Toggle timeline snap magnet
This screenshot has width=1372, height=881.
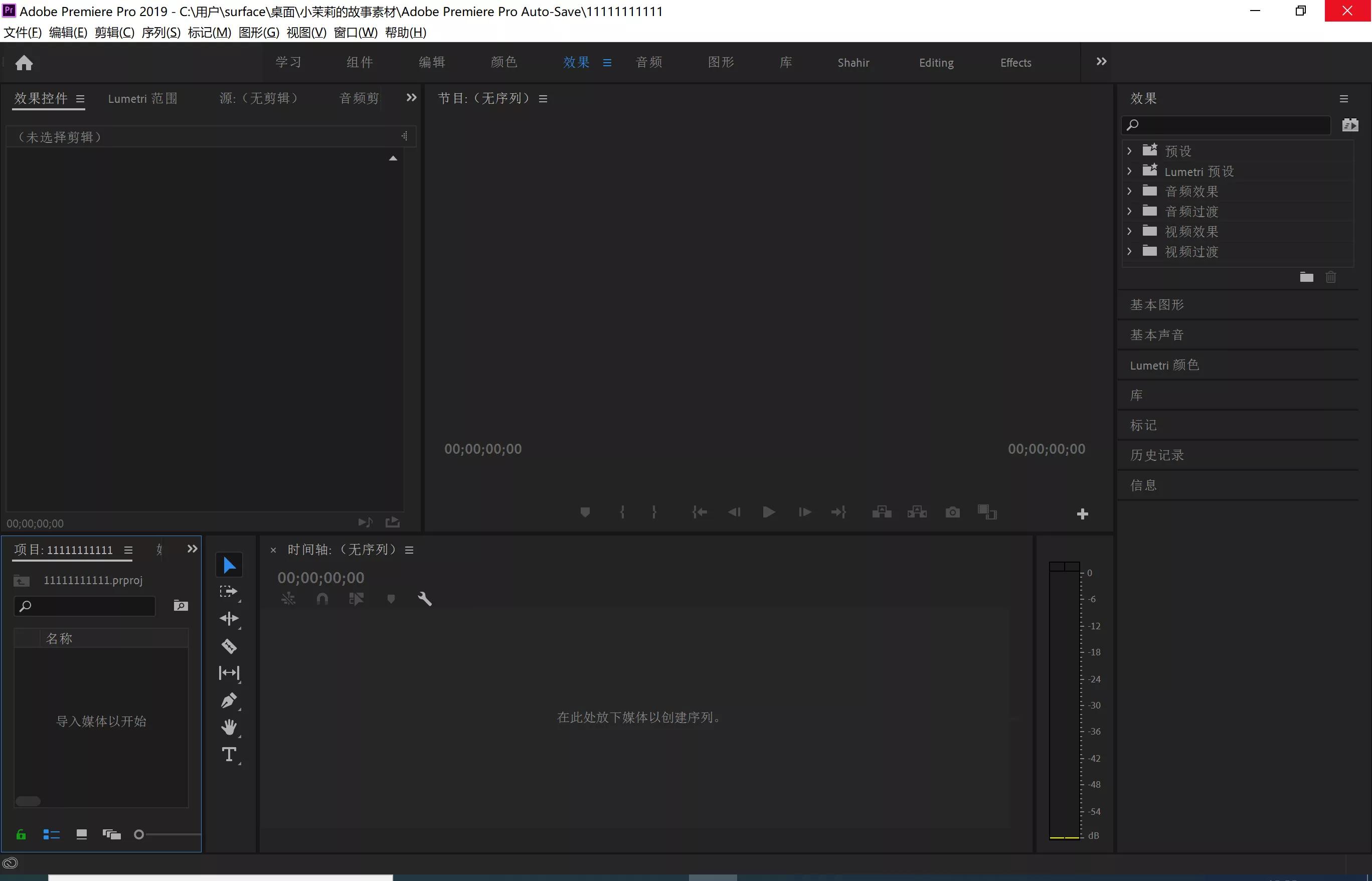pos(322,599)
